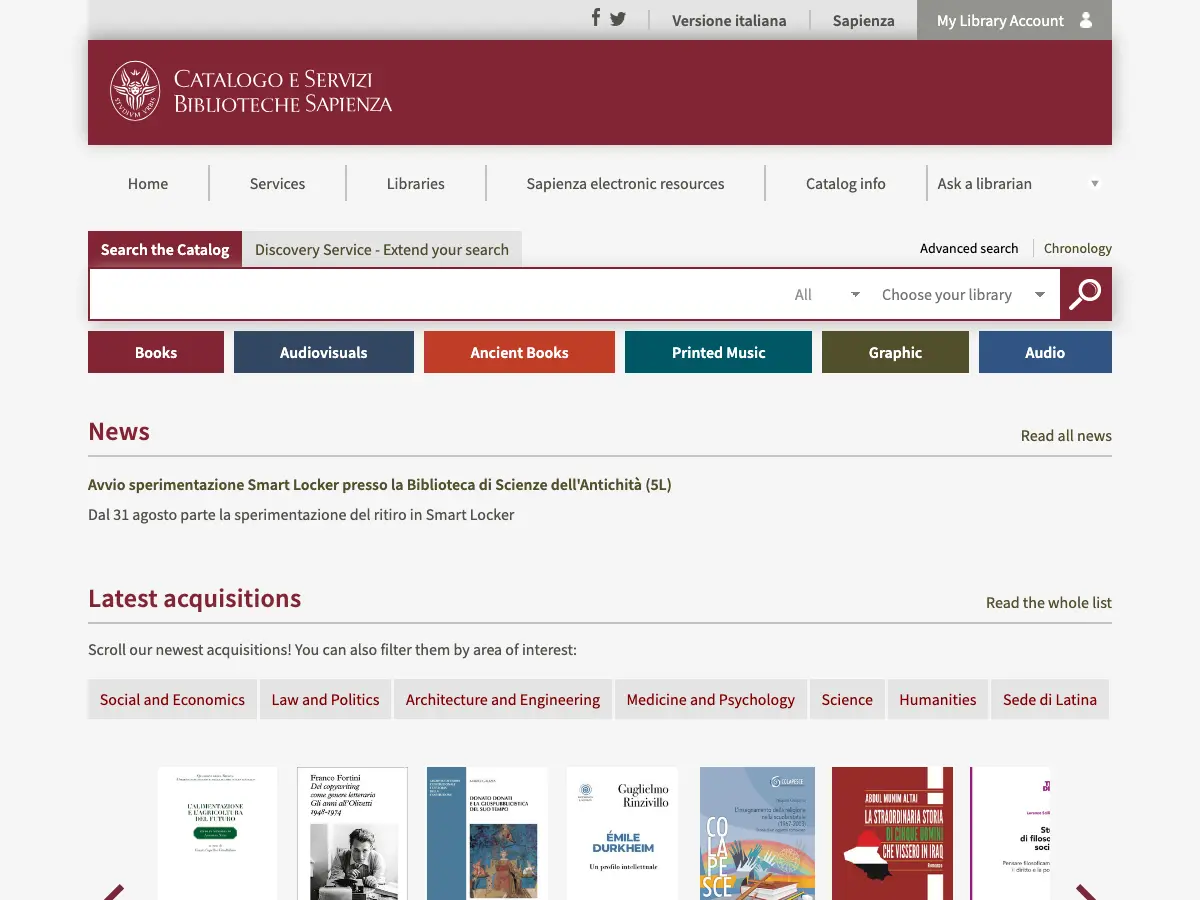Open the Twitter bird icon
Viewport: 1200px width, 900px height.
(618, 19)
